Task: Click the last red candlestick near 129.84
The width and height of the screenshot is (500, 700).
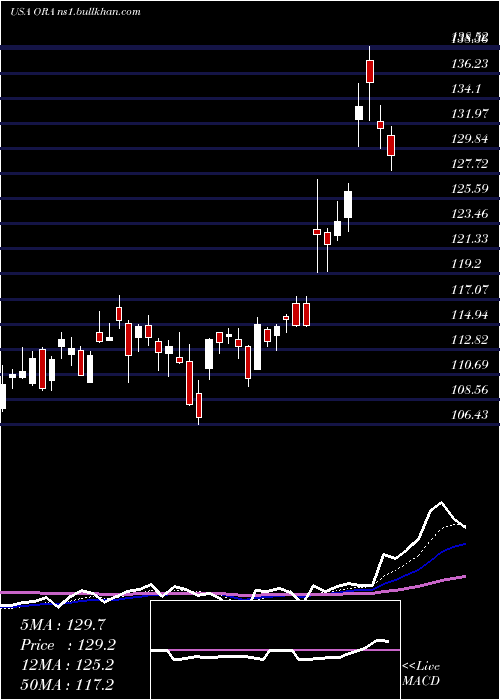Action: tap(391, 146)
